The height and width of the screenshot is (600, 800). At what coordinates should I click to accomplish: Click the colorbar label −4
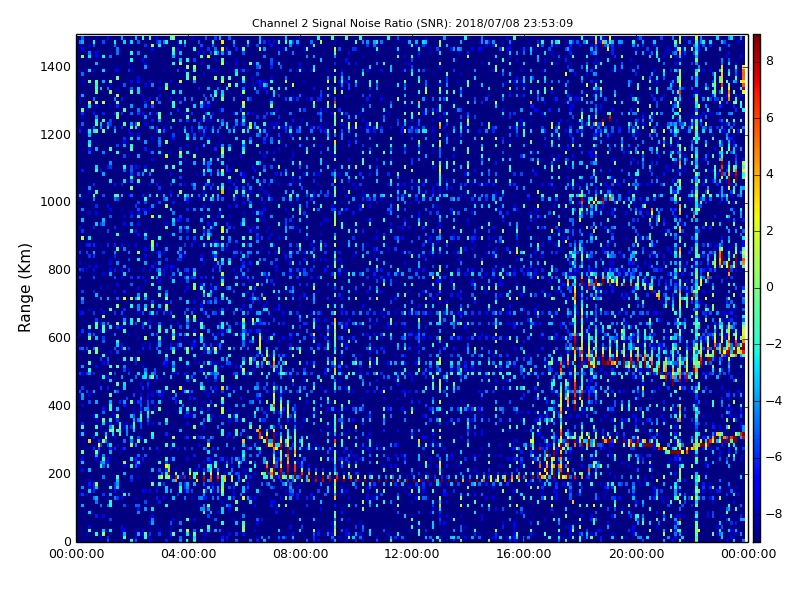coord(773,401)
